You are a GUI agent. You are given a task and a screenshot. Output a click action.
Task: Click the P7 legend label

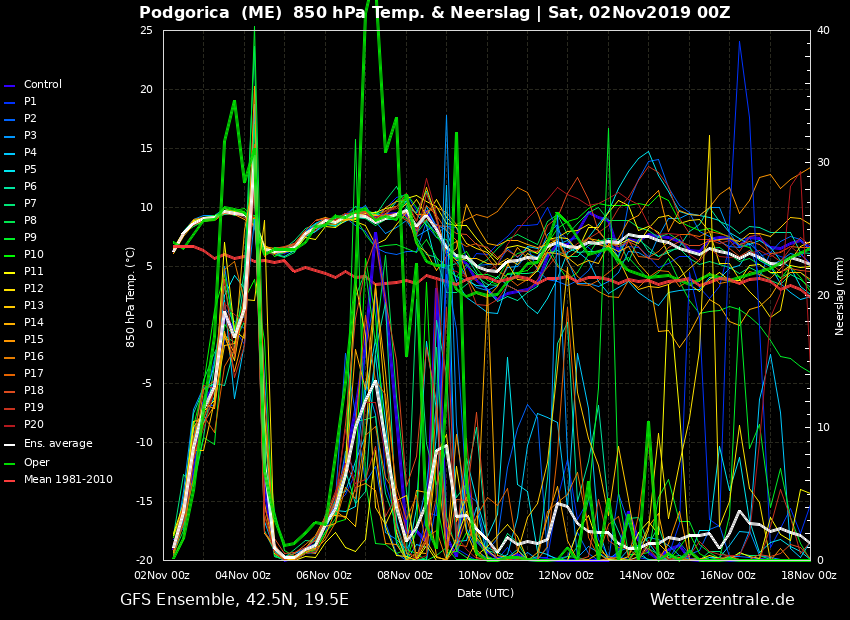pyautogui.click(x=30, y=203)
